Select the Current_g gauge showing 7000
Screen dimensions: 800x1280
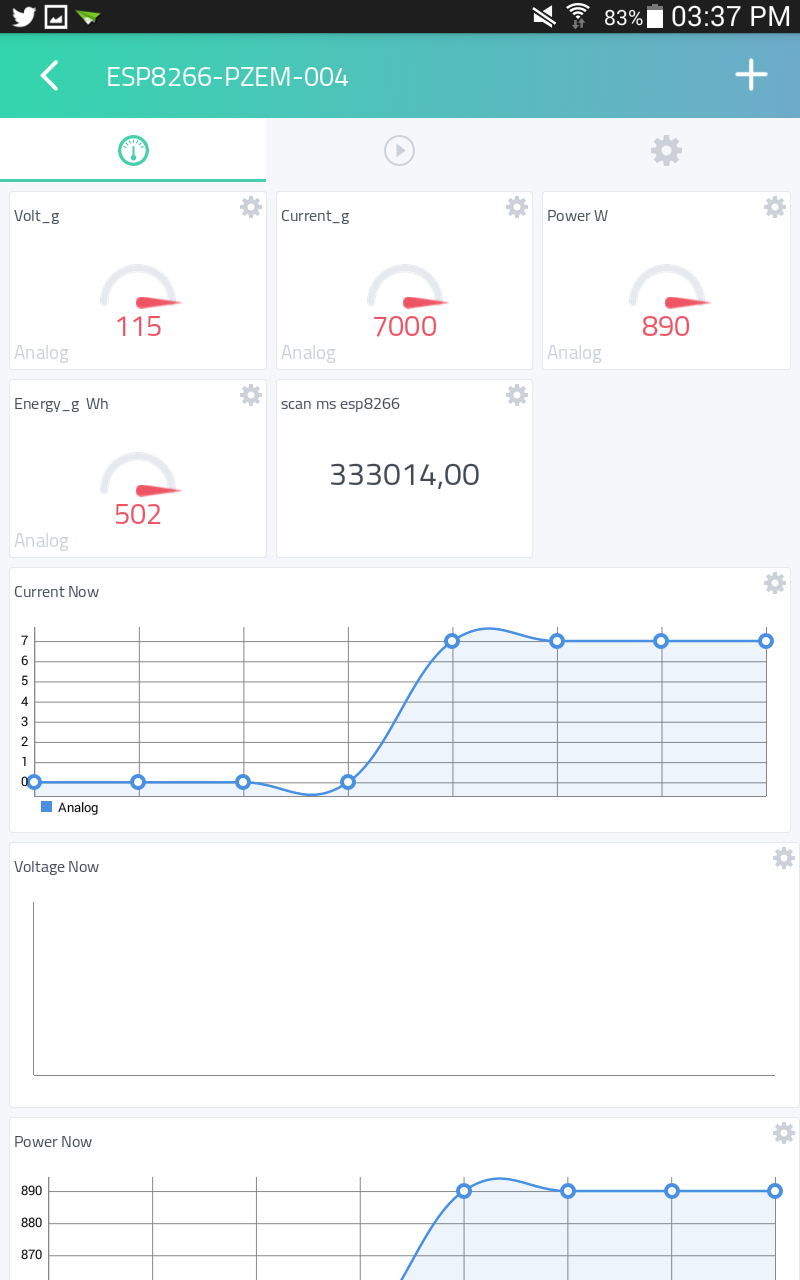point(405,301)
